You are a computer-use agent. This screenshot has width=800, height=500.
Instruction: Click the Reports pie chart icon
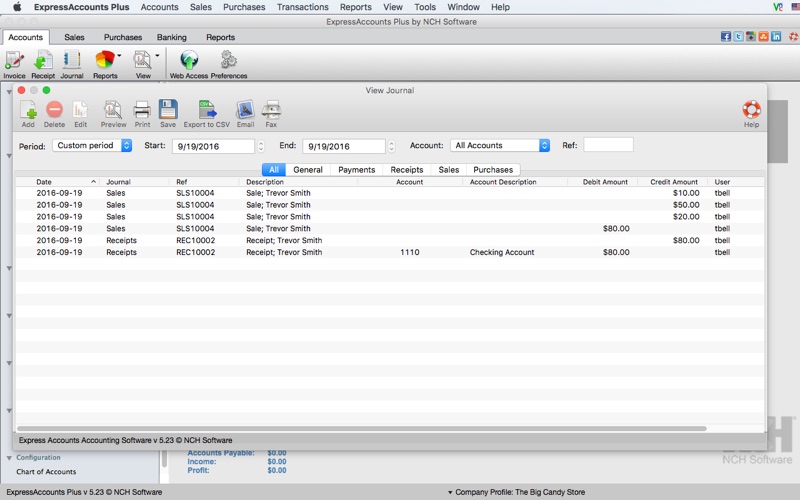pyautogui.click(x=105, y=60)
